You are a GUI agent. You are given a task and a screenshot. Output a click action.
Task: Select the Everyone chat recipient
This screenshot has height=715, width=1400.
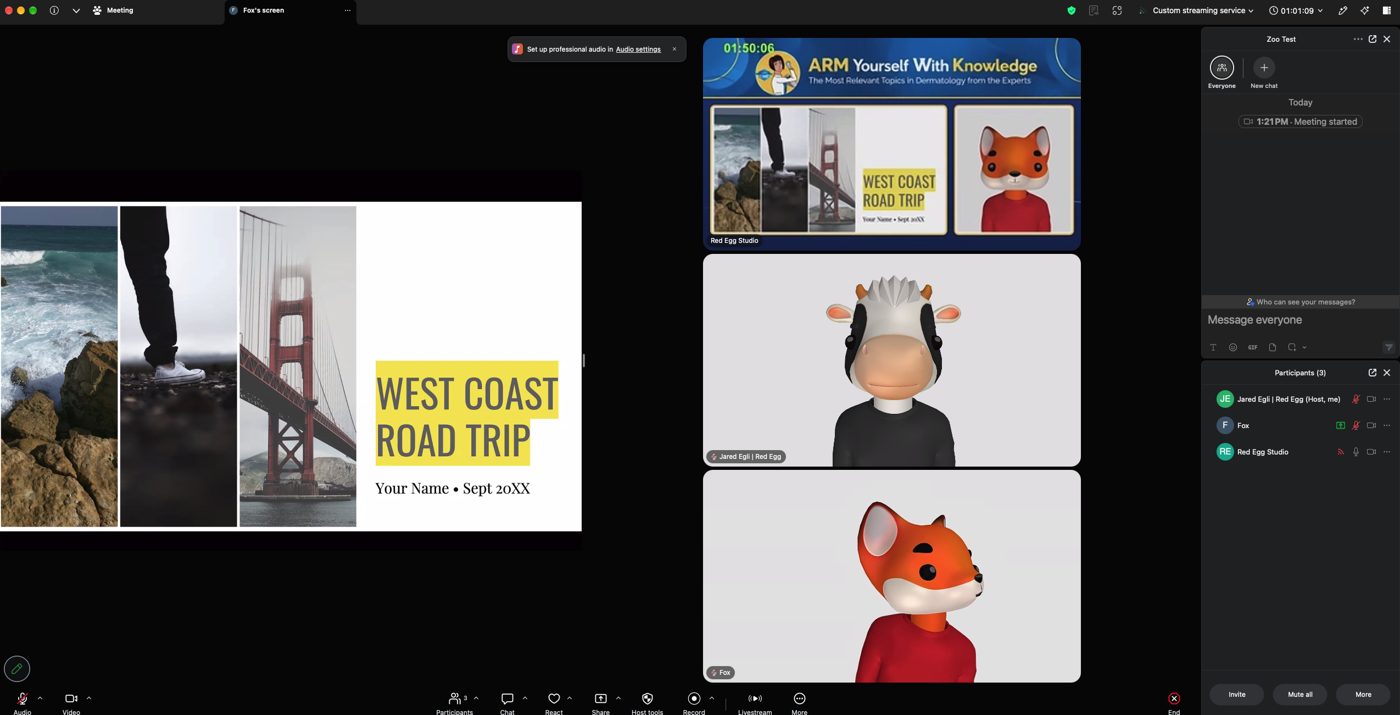tap(1222, 72)
